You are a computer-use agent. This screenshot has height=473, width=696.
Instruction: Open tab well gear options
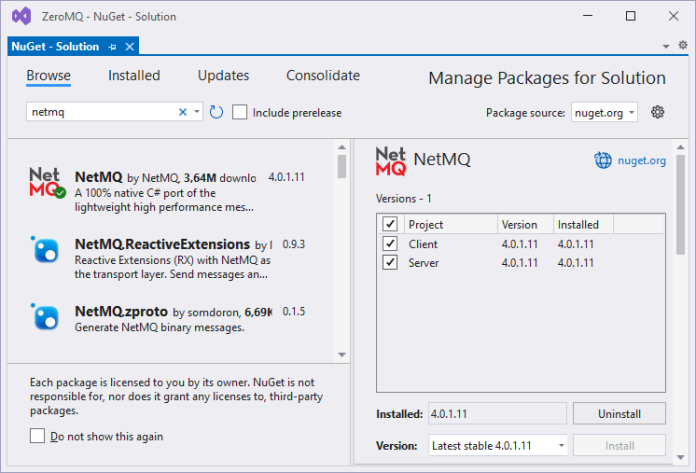click(683, 45)
